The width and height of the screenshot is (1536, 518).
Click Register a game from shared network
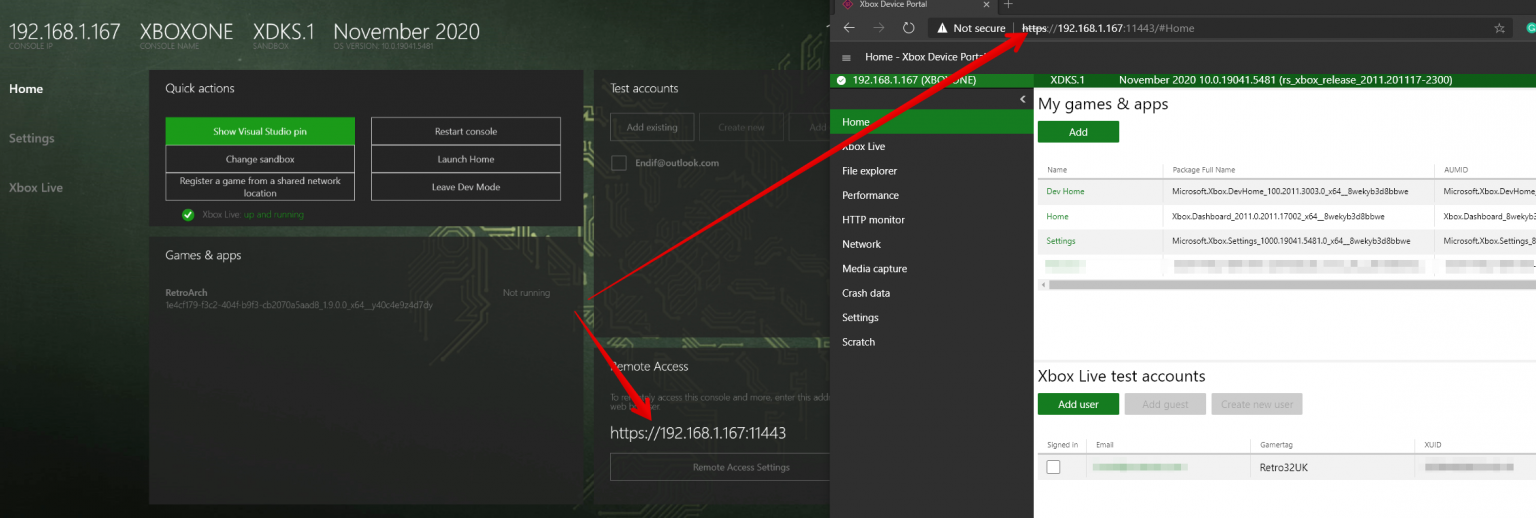[260, 187]
